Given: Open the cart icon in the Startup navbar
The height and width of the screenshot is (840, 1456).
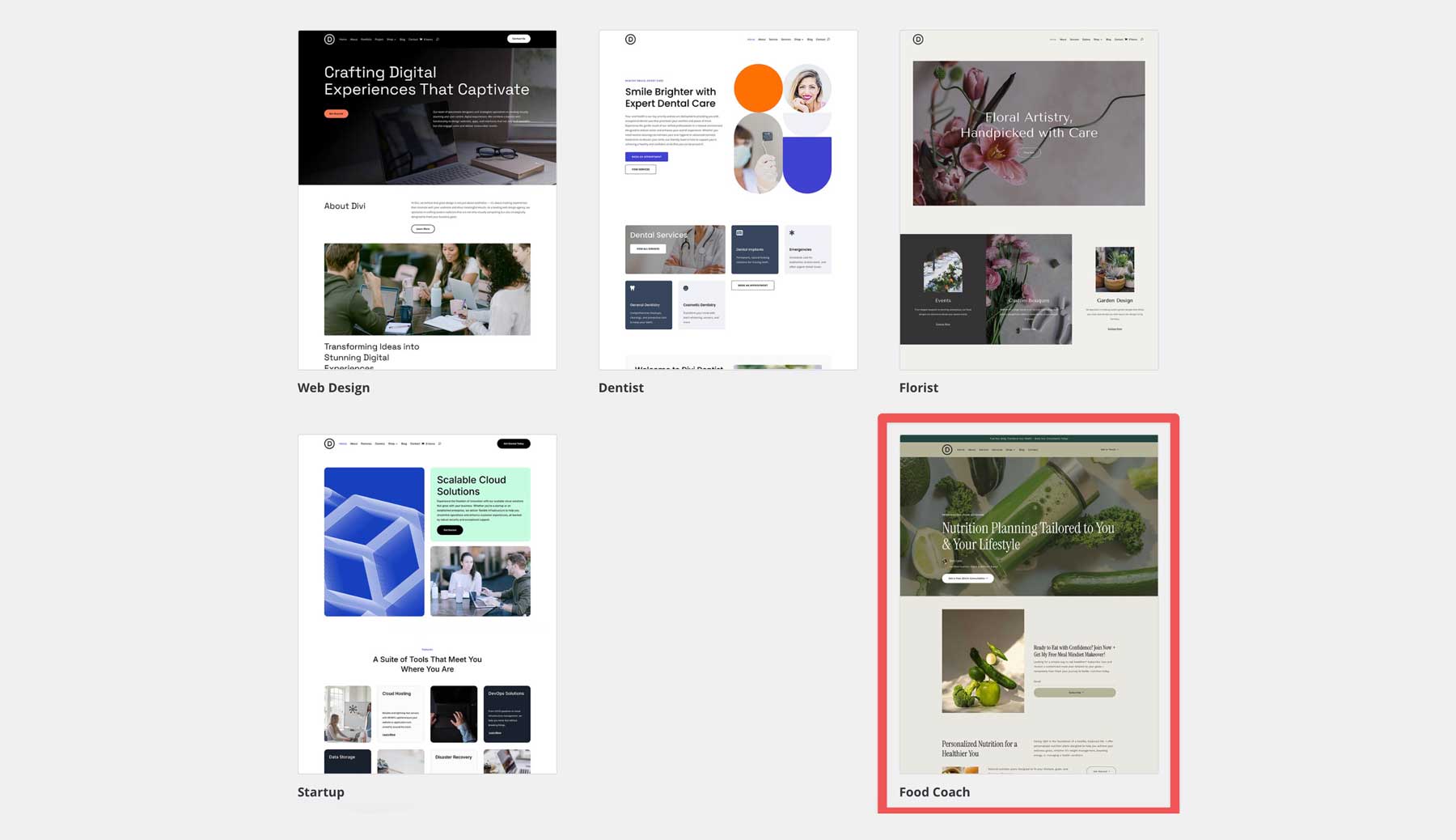Looking at the screenshot, I should [423, 443].
